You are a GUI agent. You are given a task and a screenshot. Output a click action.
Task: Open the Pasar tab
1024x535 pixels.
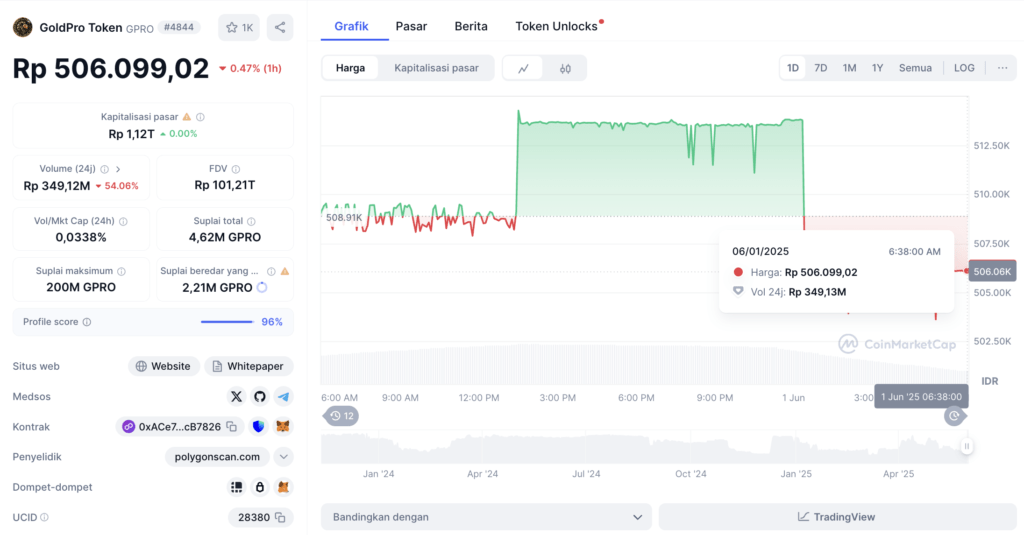click(411, 26)
